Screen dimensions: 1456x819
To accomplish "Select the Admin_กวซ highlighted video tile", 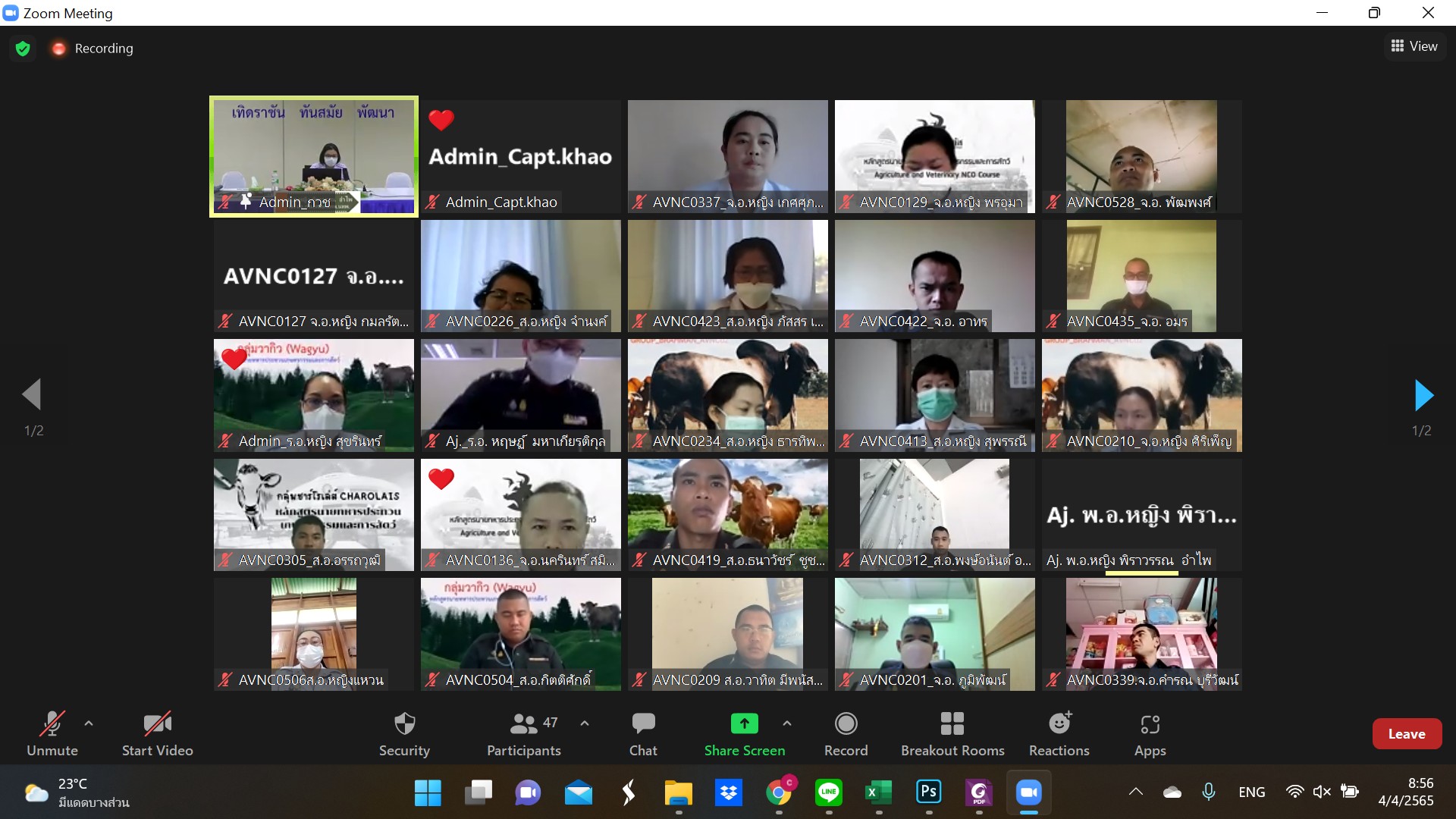I will (x=314, y=157).
